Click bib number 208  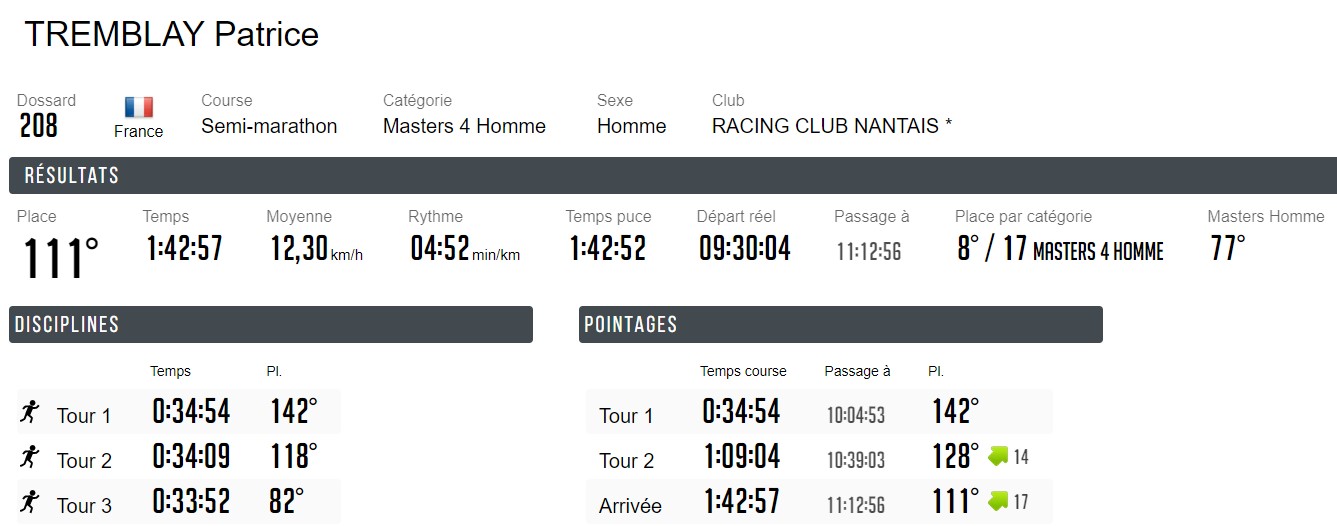tap(39, 126)
